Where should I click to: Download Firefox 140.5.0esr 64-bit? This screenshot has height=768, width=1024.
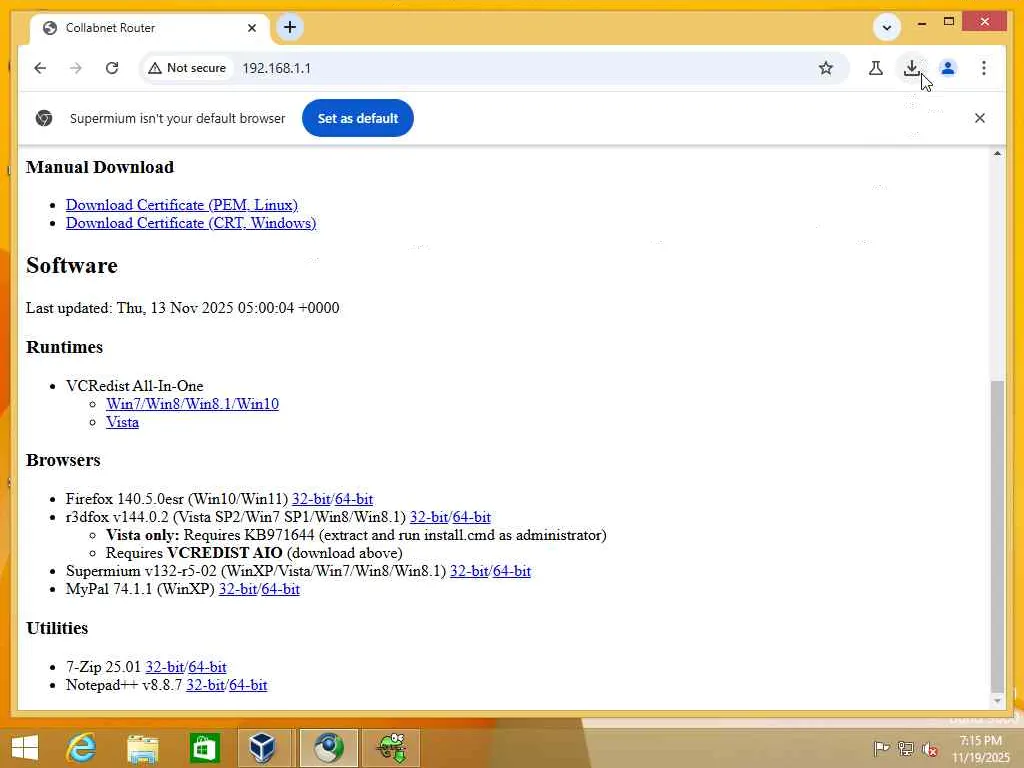353,499
